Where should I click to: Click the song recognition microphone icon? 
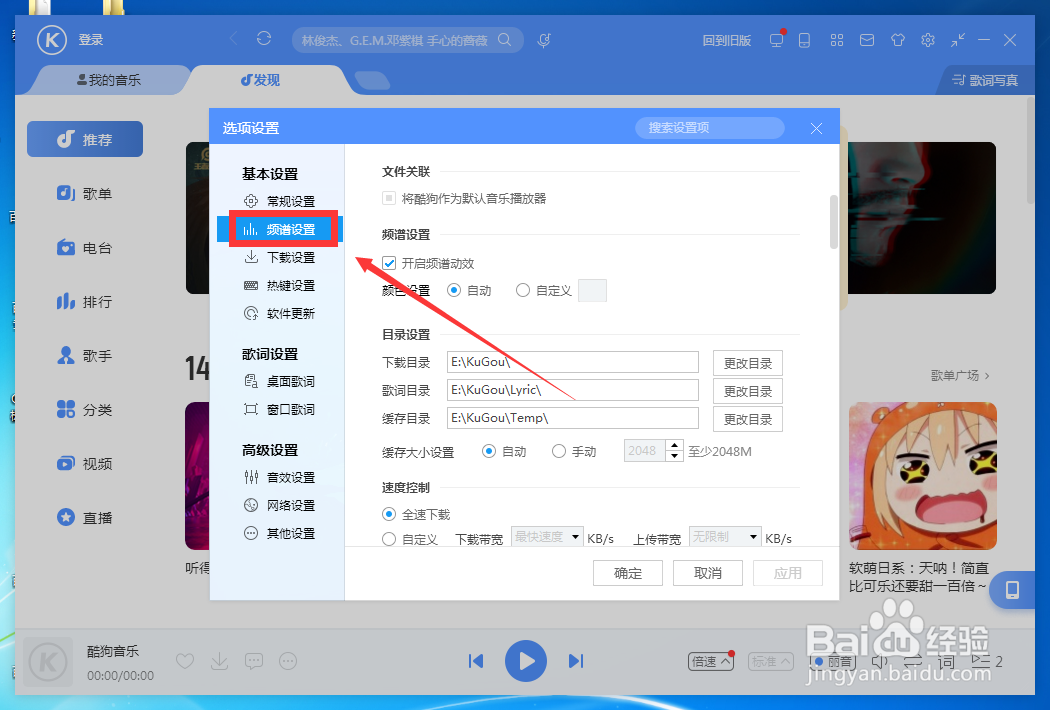point(543,40)
